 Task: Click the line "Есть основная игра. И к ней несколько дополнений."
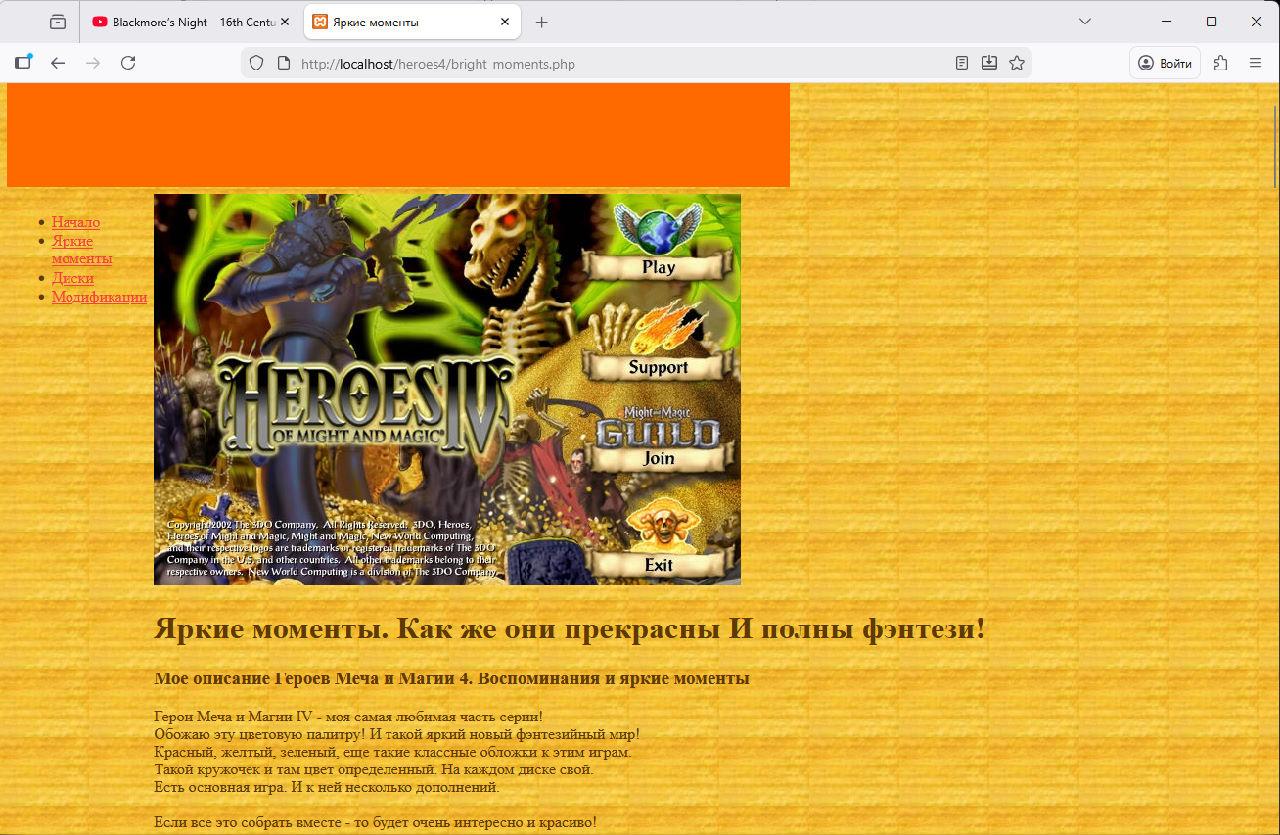click(326, 788)
